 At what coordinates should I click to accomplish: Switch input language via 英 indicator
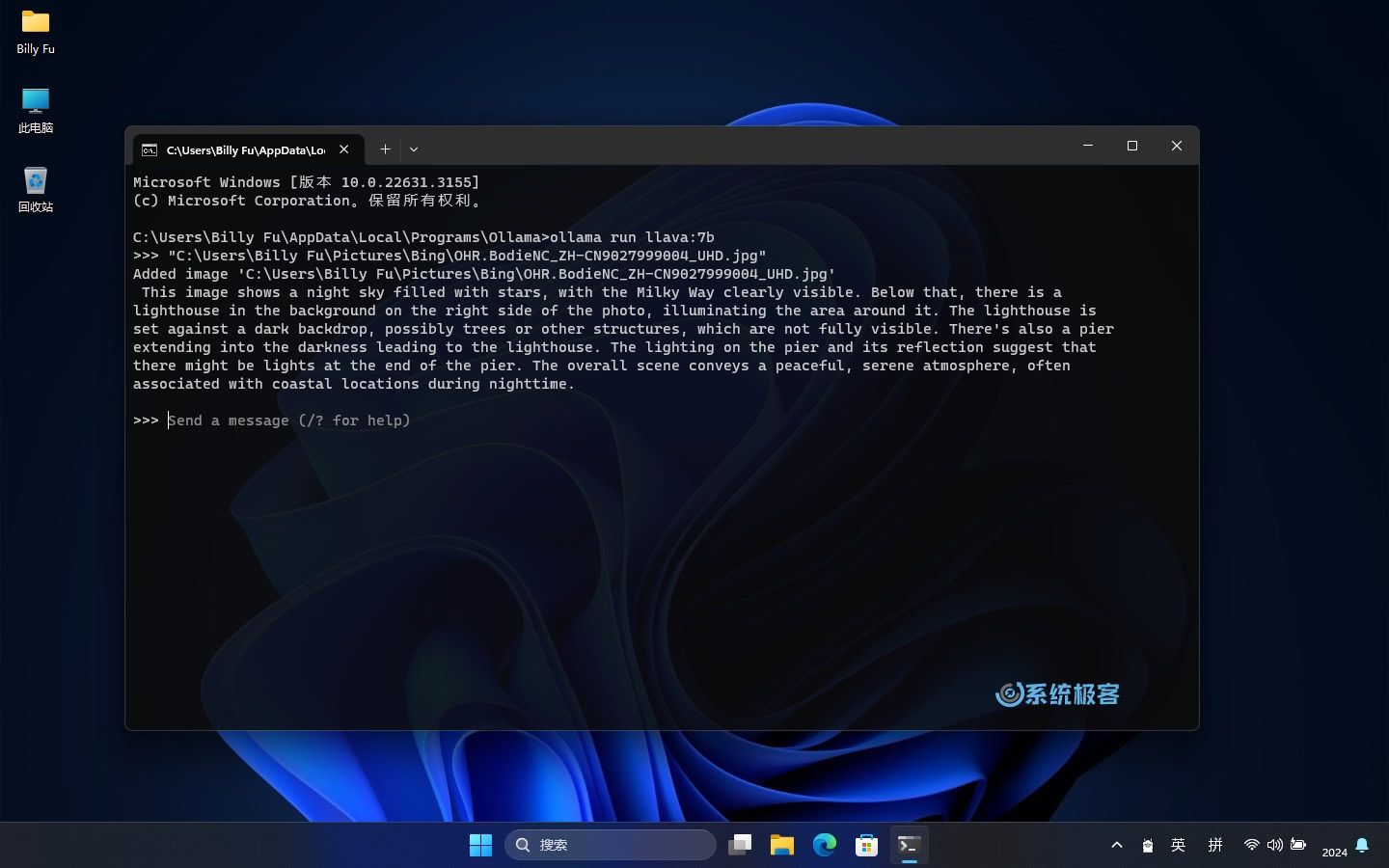[1178, 845]
